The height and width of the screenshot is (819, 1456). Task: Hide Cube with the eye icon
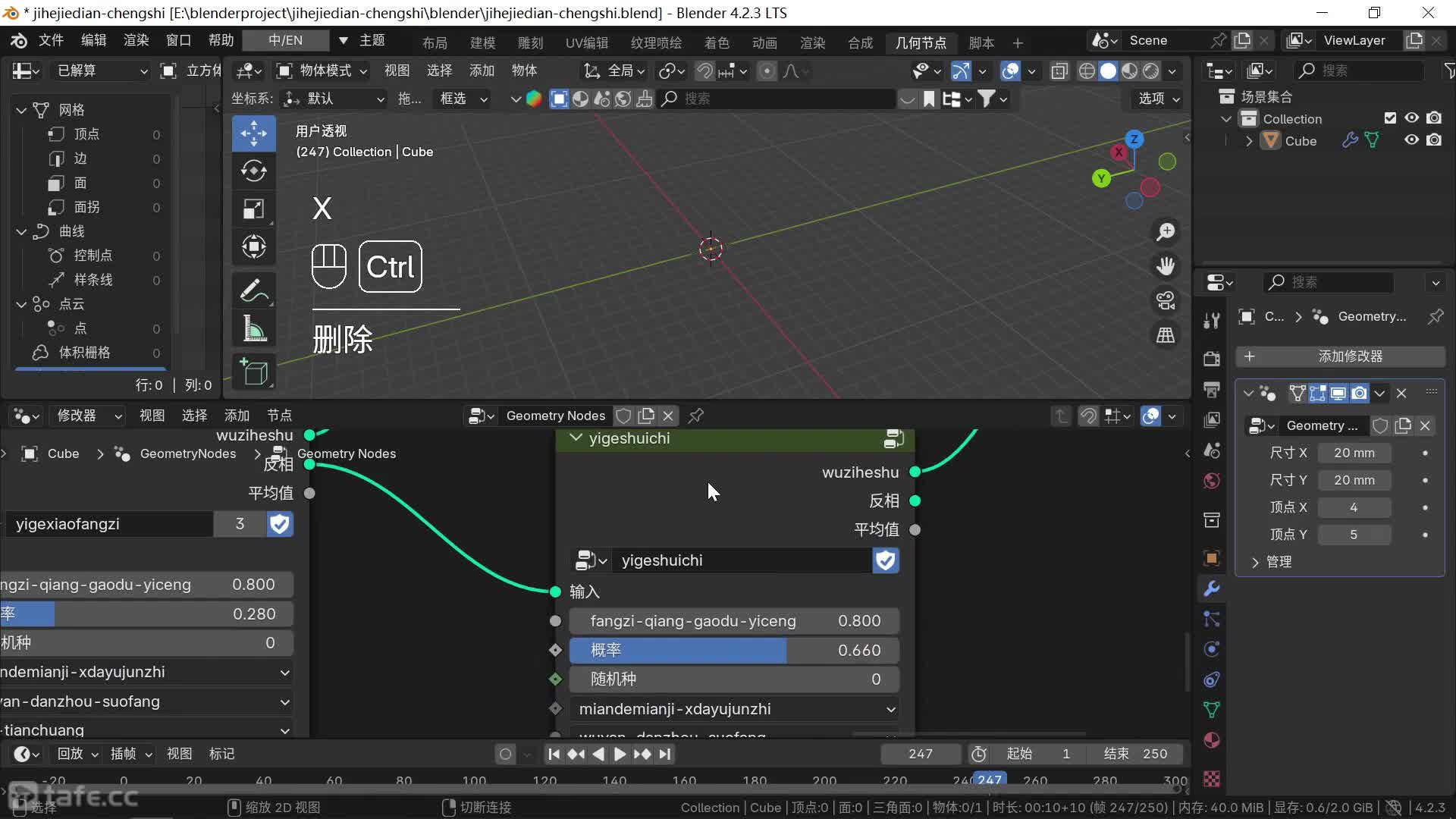pyautogui.click(x=1411, y=140)
